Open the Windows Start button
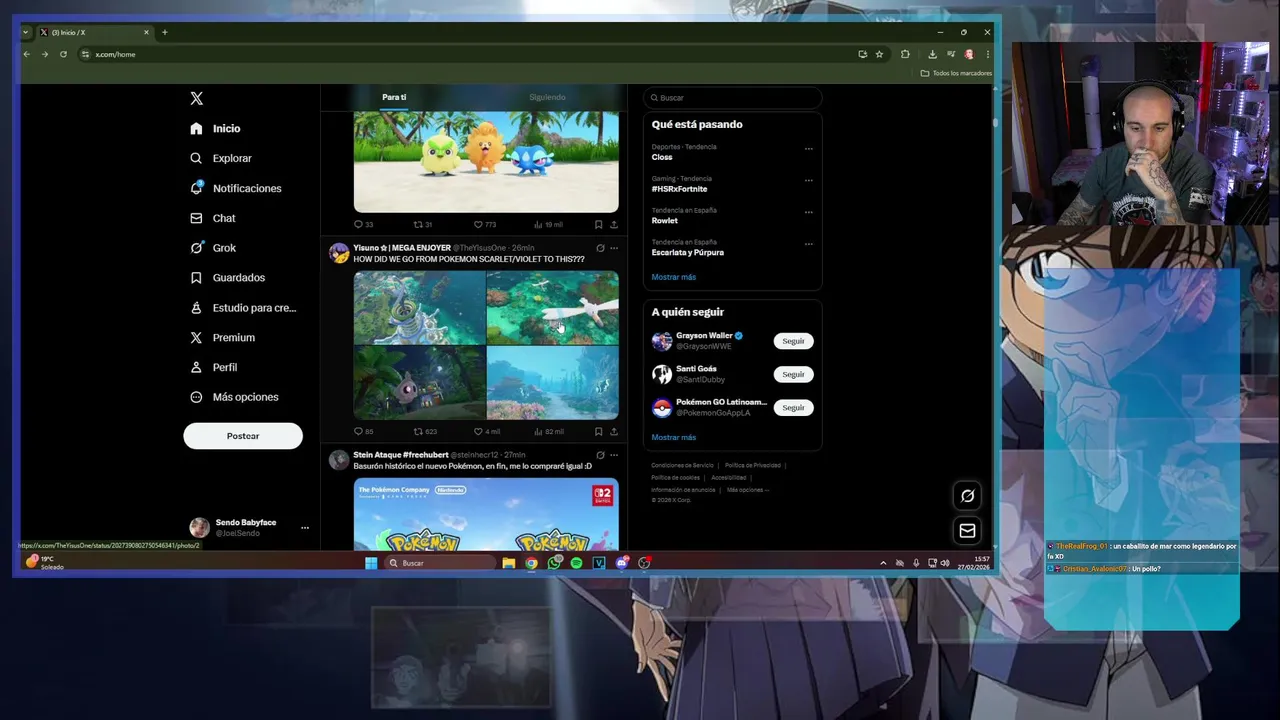Viewport: 1280px width, 720px height. click(371, 563)
